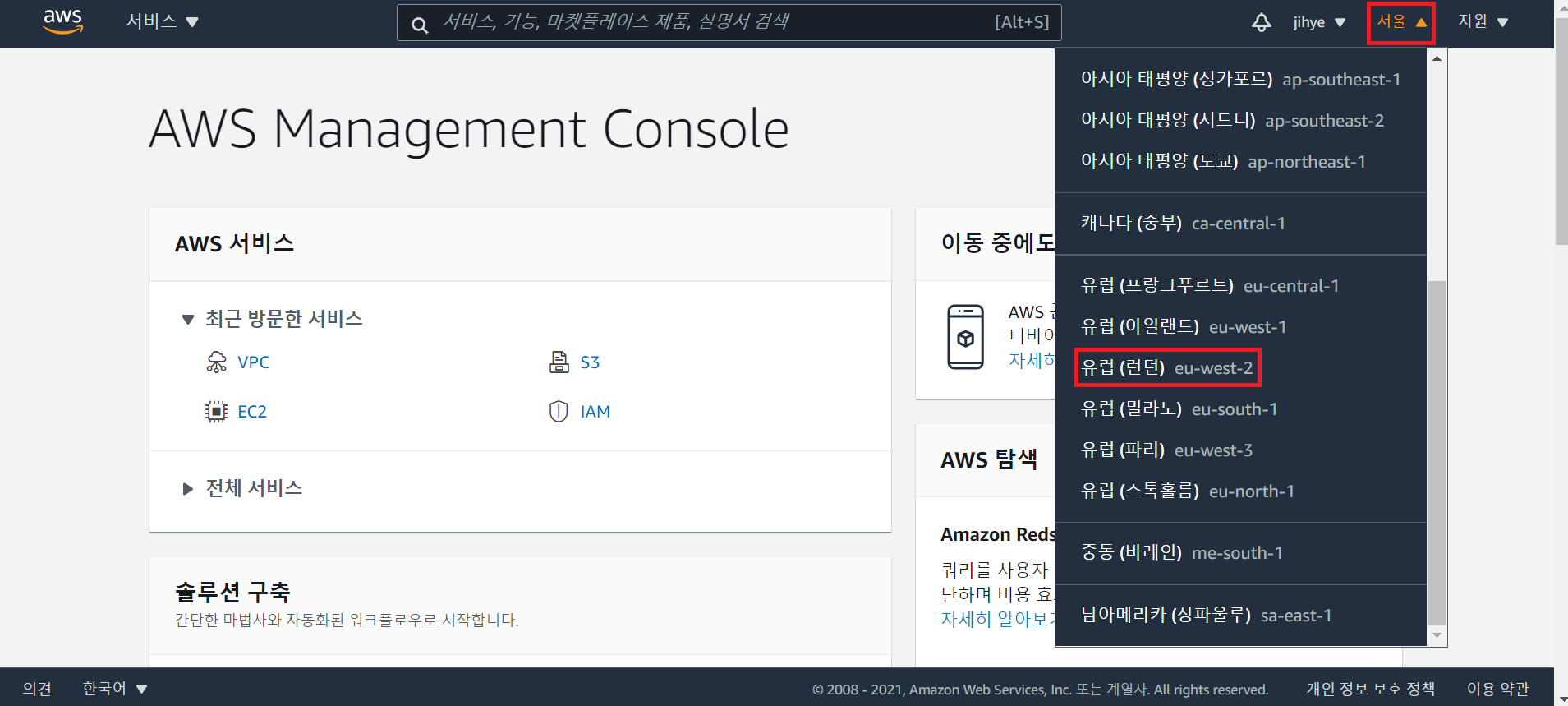The width and height of the screenshot is (1568, 706).
Task: Click the 의견 feedback link
Action: point(37,689)
